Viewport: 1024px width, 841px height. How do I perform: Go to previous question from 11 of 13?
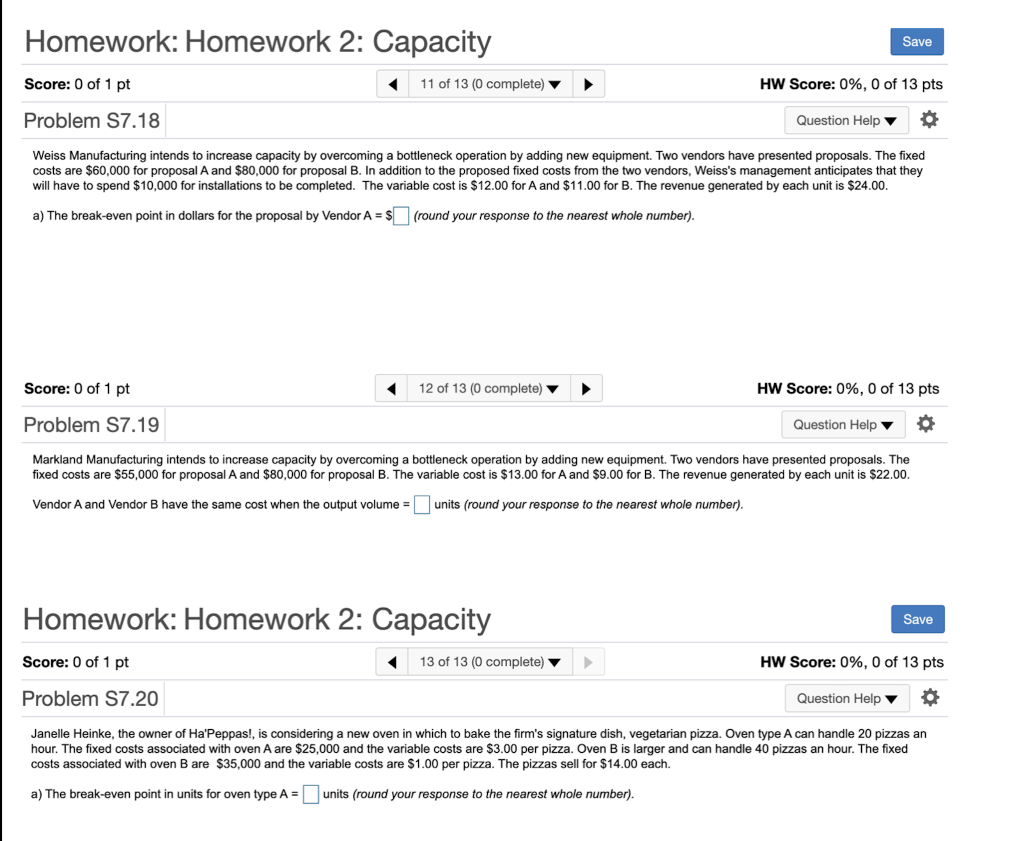(392, 84)
